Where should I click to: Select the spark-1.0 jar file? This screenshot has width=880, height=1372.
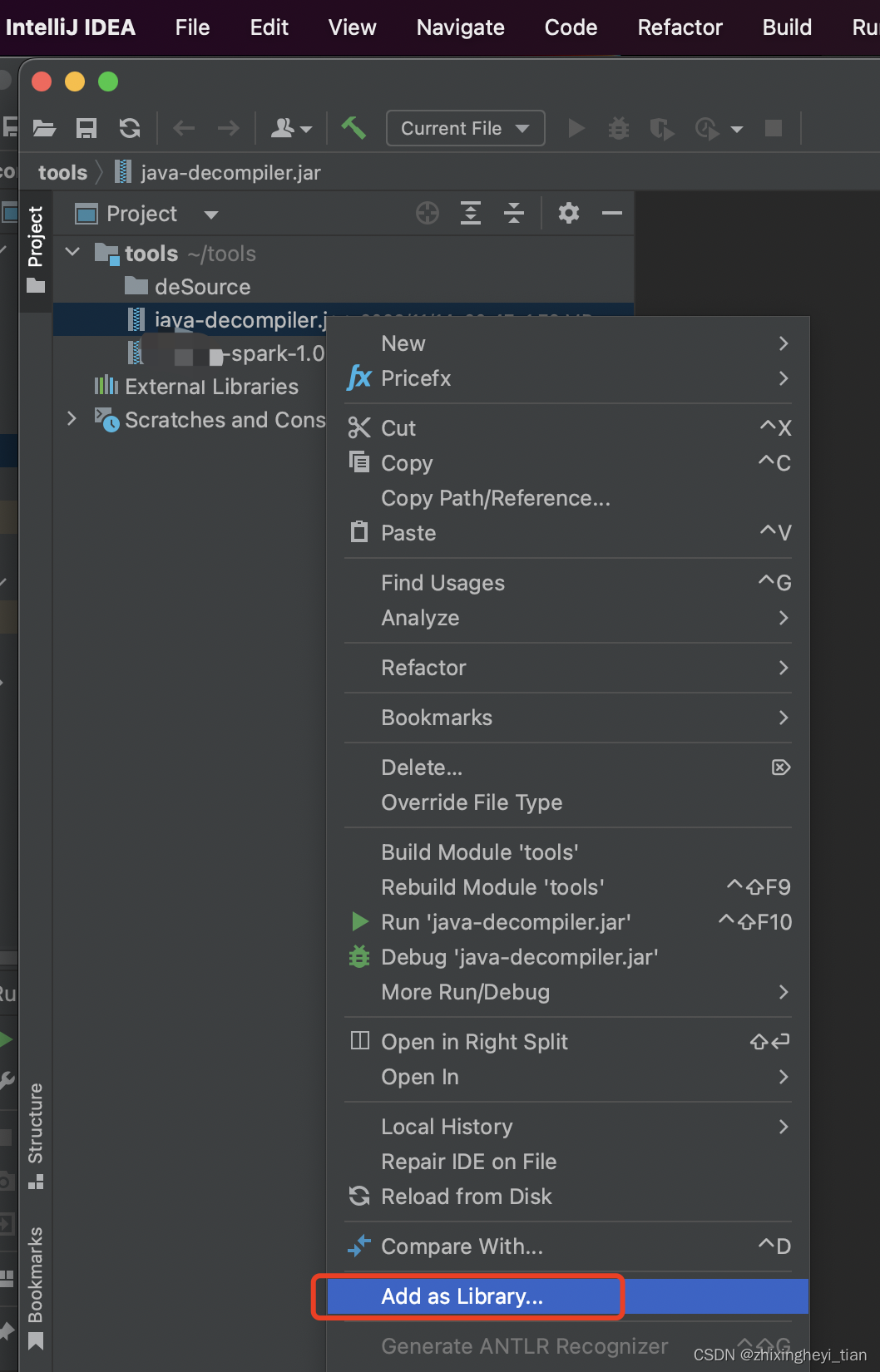pos(226,353)
